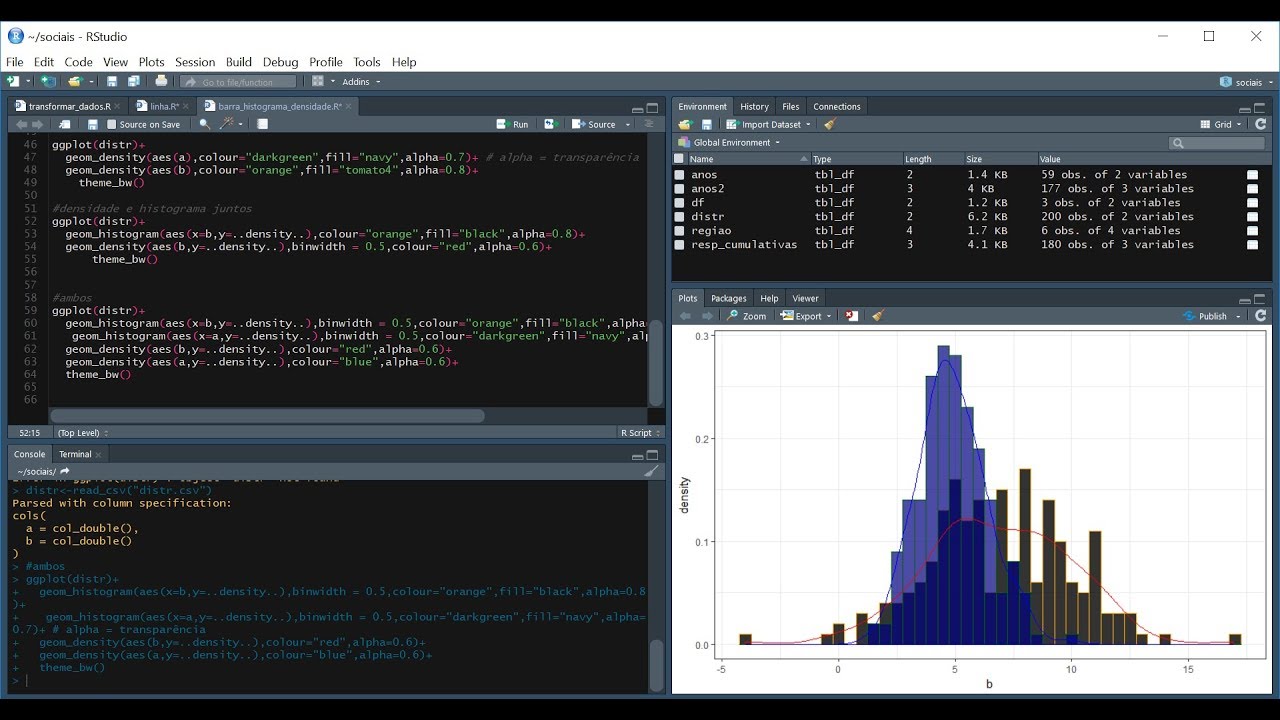
Task: Click the Source button in editor
Action: pos(595,125)
